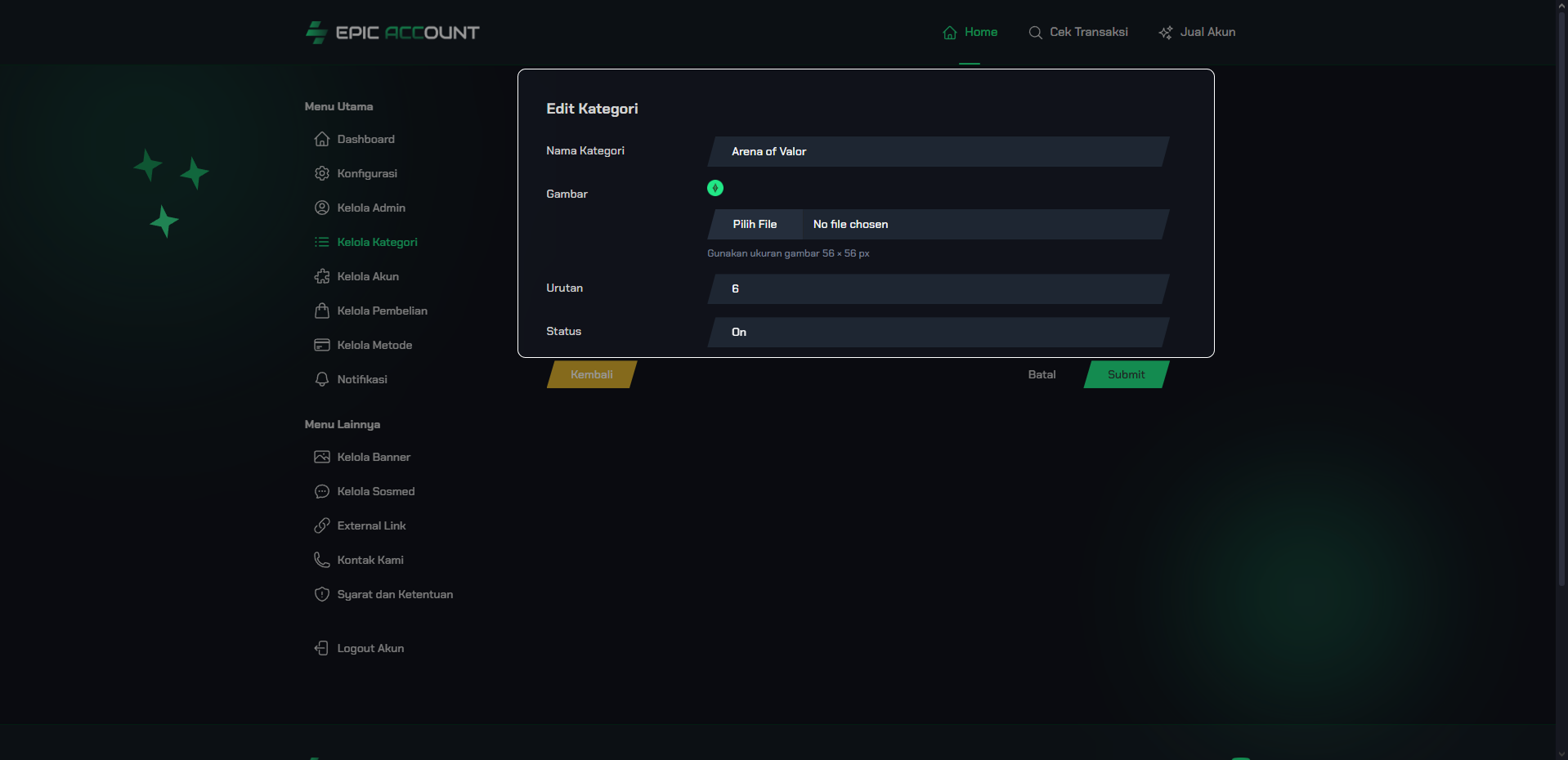Open the Home navigation tab
The width and height of the screenshot is (1568, 760).
tap(970, 33)
